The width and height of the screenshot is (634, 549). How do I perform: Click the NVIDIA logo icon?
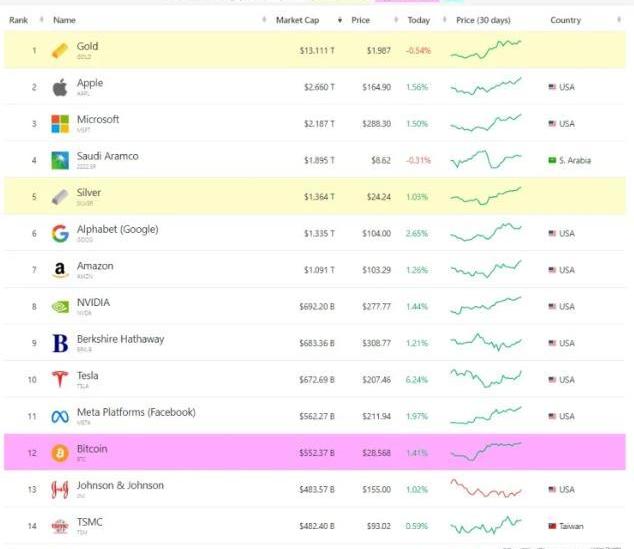tap(60, 307)
